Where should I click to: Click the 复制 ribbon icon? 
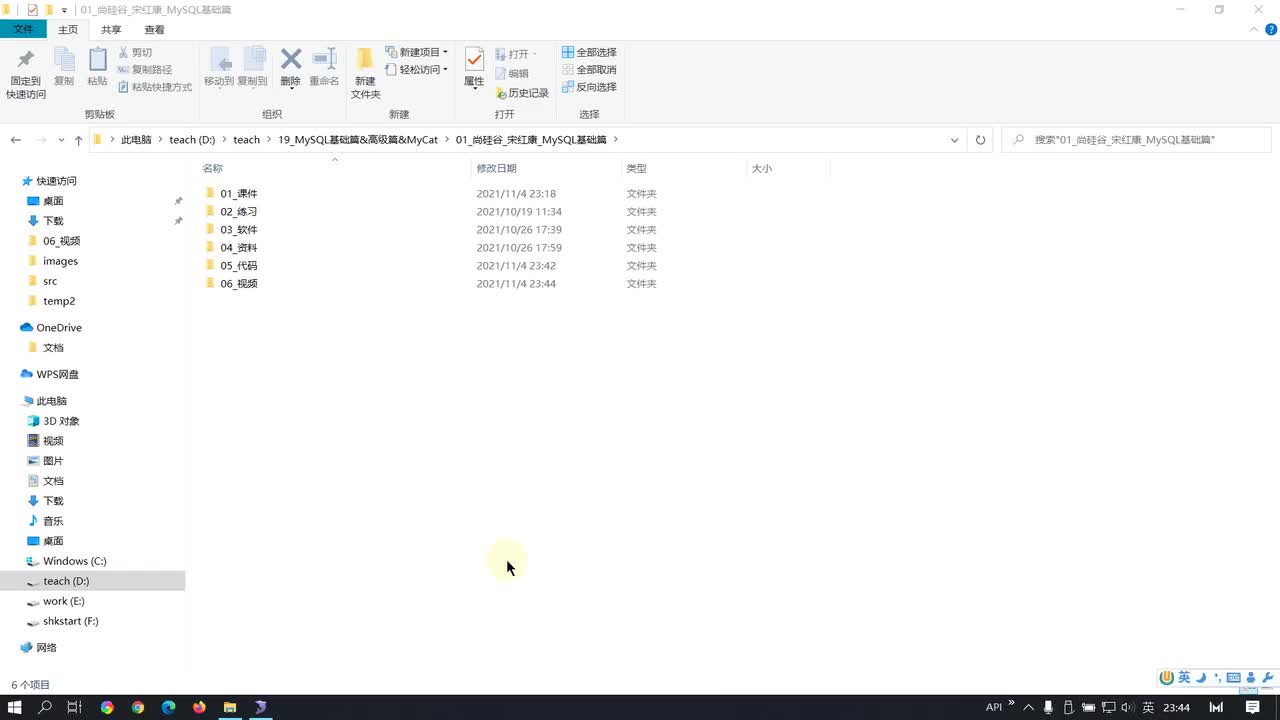coord(64,60)
